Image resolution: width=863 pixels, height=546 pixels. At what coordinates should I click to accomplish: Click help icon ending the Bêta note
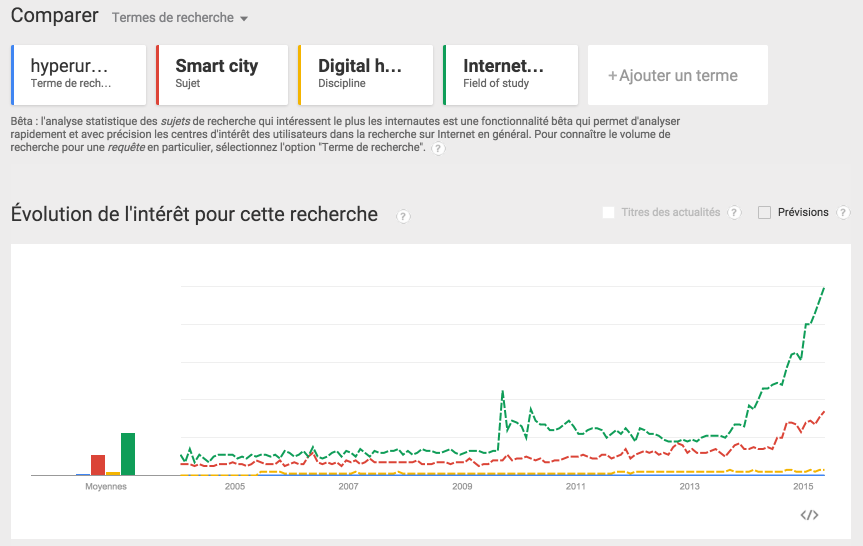click(x=438, y=148)
